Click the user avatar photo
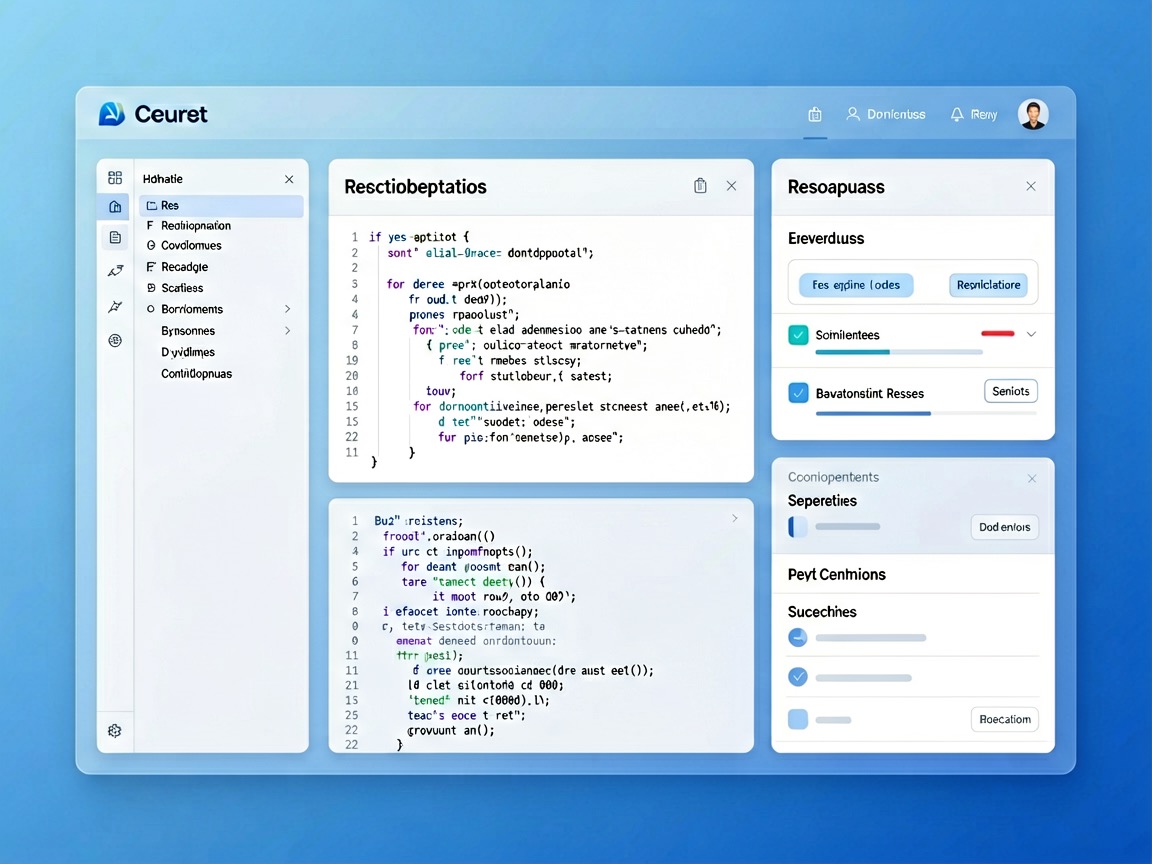Viewport: 1152px width, 864px height. coord(1033,115)
